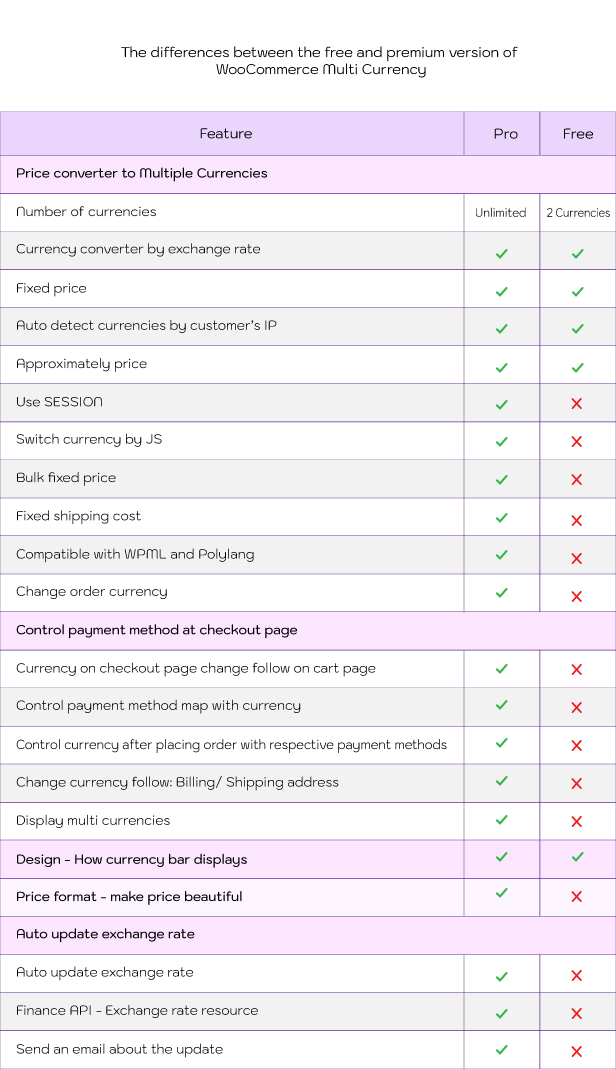Click the Unlimited cell for number of currencies
The height and width of the screenshot is (1069, 616).
[501, 213]
